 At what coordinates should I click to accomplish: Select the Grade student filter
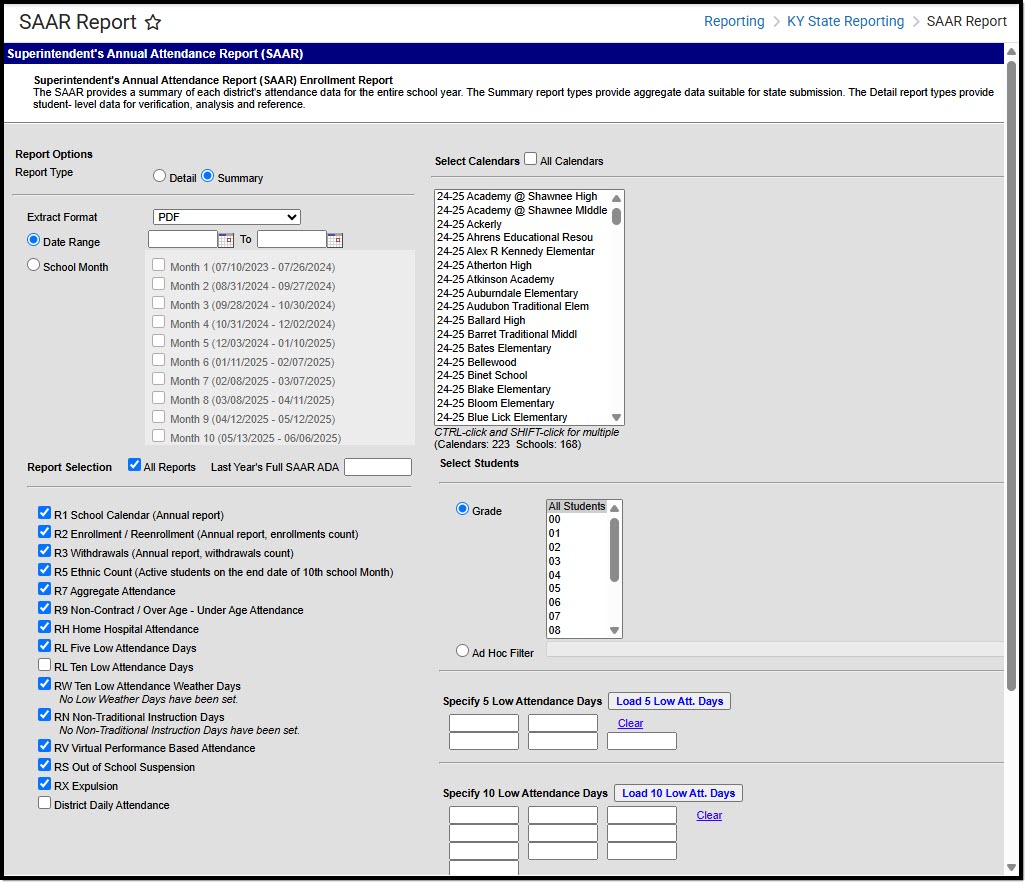[462, 509]
